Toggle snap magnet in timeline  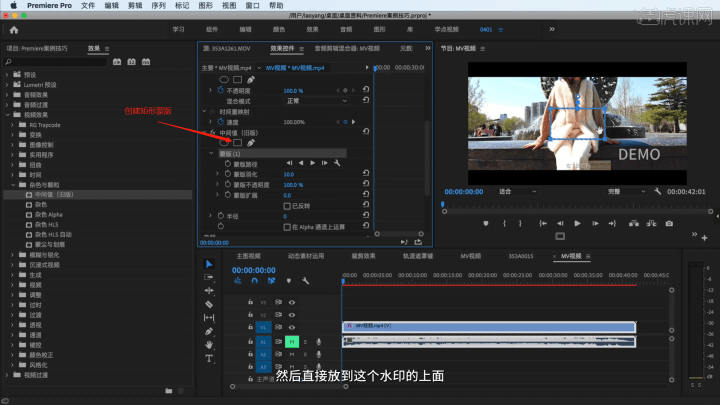point(254,281)
